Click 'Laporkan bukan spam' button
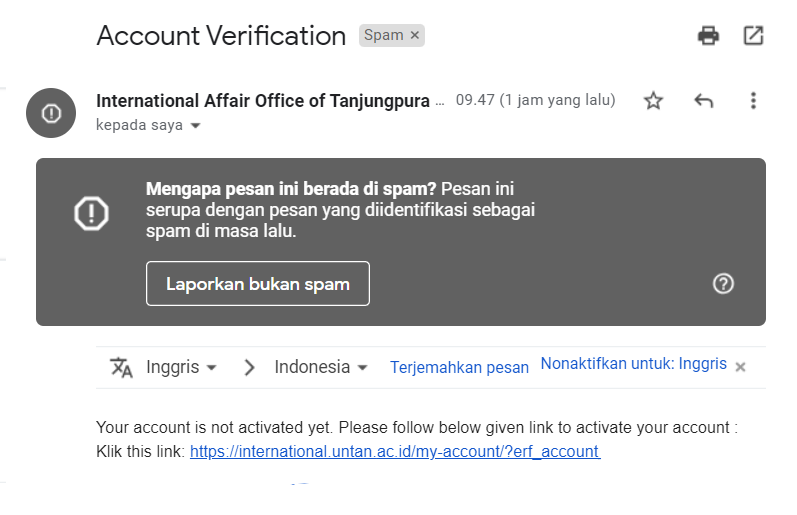Screen dimensions: 797x515 coord(258,284)
